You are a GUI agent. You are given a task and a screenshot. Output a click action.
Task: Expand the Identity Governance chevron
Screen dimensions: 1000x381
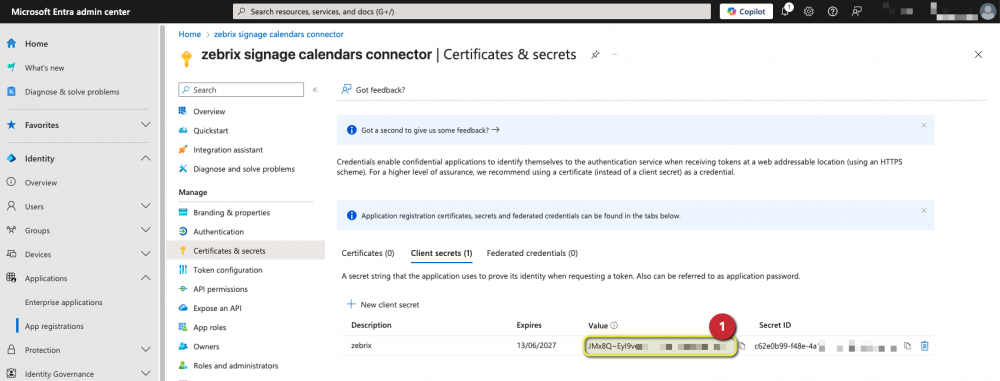[145, 374]
